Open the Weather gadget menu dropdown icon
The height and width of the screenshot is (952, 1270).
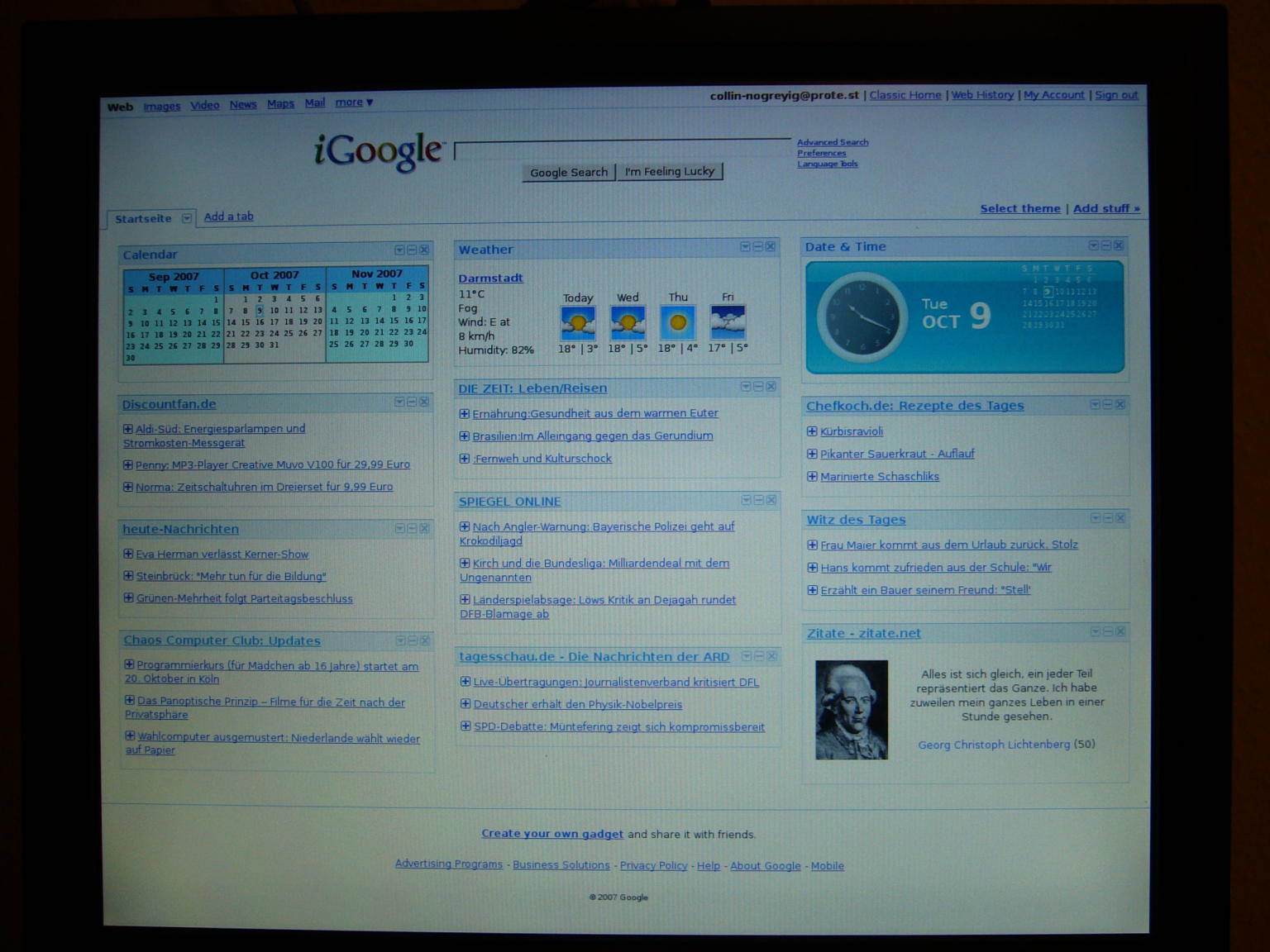coord(745,246)
